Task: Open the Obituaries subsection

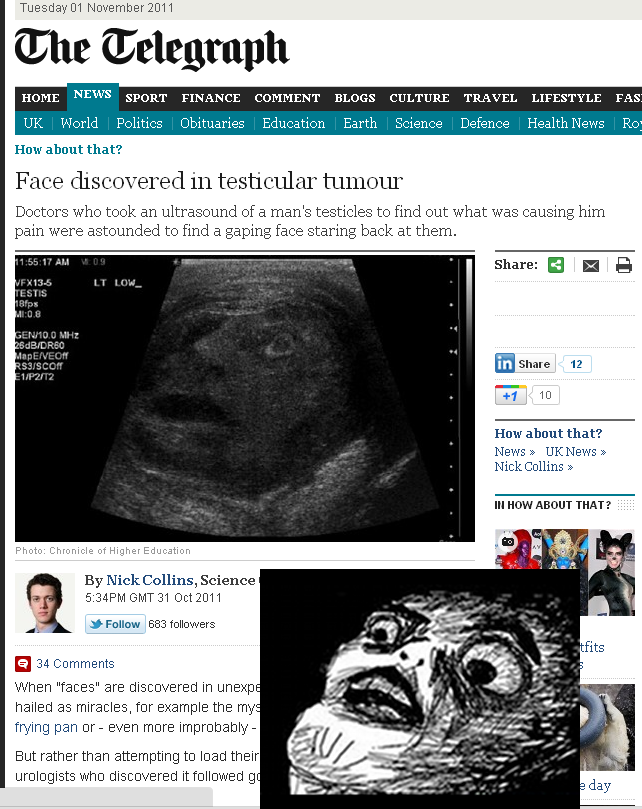Action: pyautogui.click(x=212, y=123)
